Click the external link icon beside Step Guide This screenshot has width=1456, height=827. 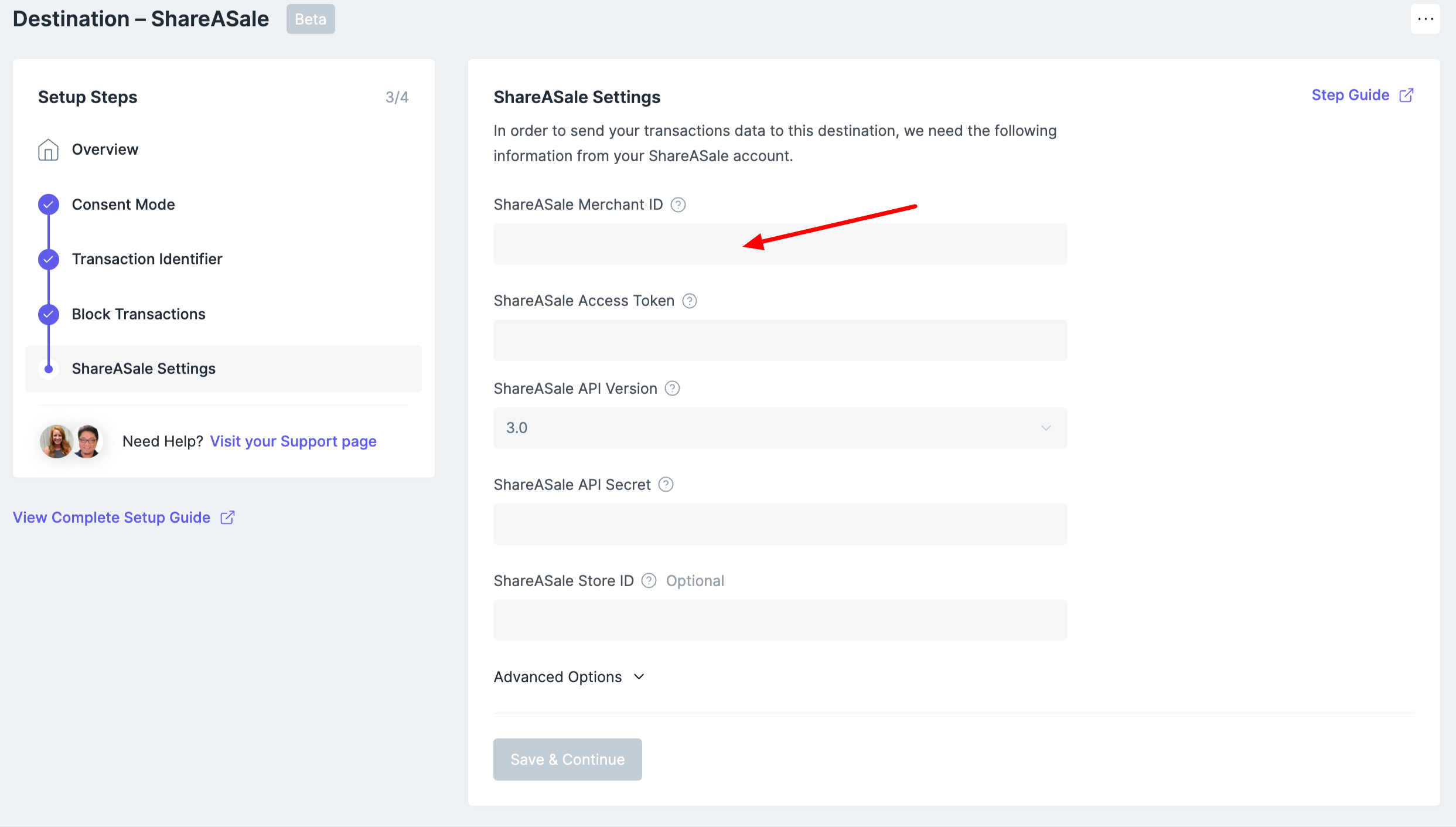pos(1406,95)
